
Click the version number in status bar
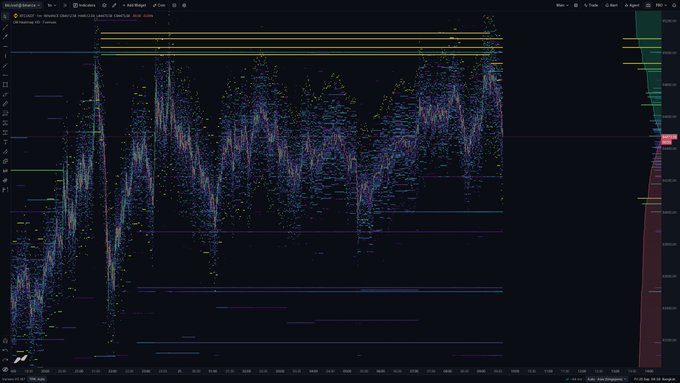pyautogui.click(x=13, y=379)
